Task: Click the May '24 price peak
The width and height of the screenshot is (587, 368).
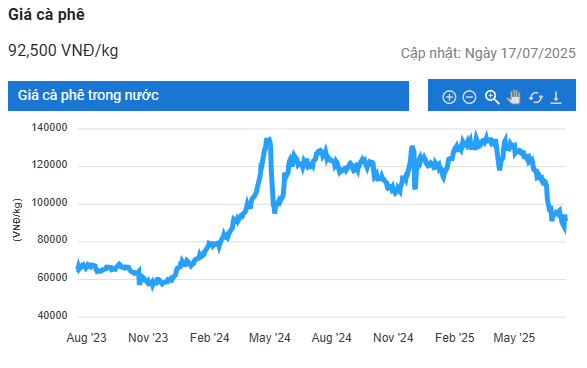Action: 268,140
